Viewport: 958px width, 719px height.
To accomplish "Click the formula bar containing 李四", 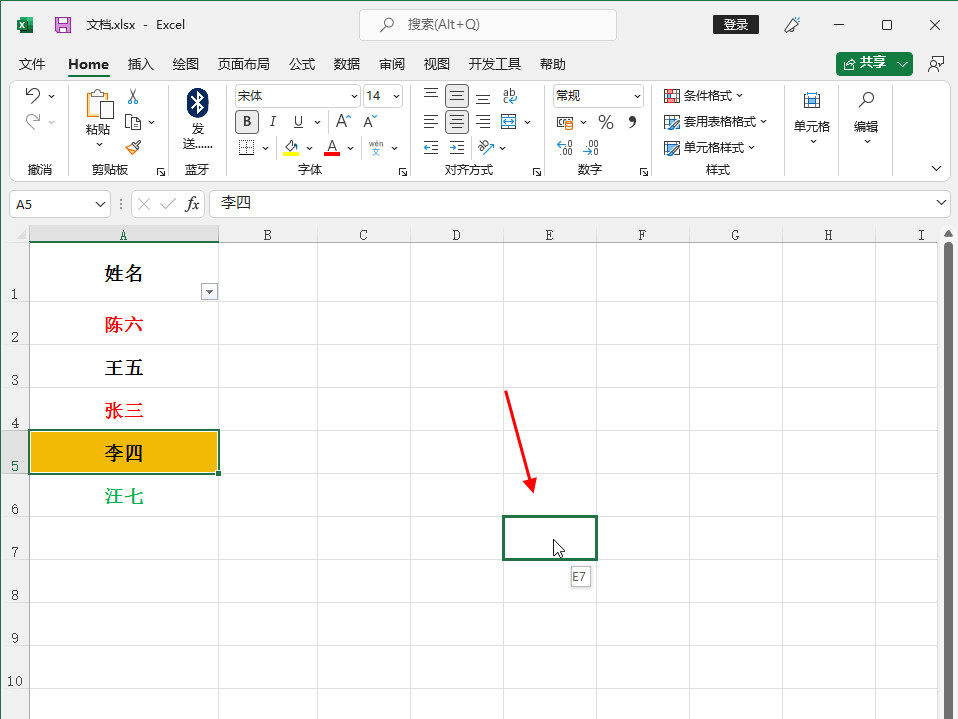I will pyautogui.click(x=579, y=203).
